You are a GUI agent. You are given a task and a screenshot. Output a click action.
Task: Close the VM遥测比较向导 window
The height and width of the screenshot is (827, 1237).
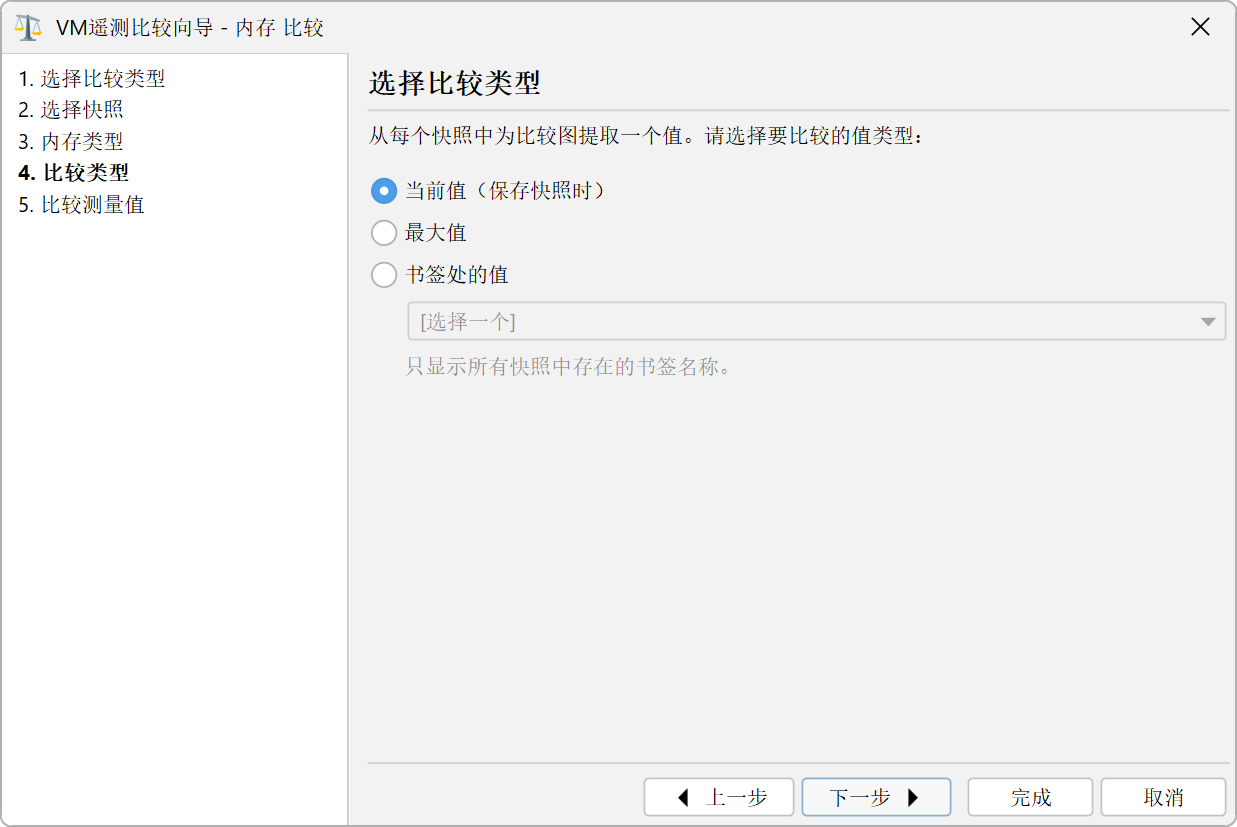[1201, 27]
